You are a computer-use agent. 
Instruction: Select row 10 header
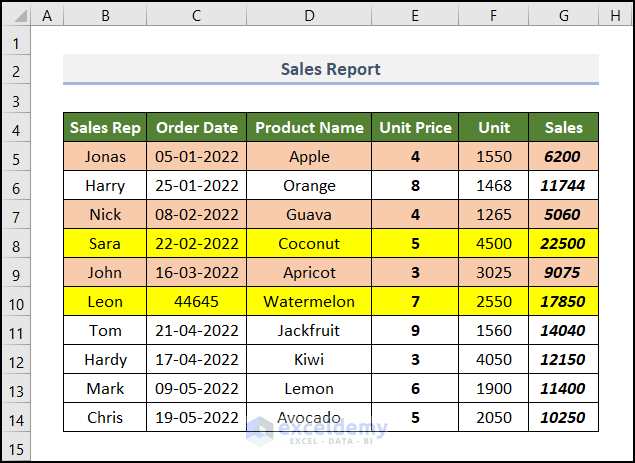click(16, 302)
